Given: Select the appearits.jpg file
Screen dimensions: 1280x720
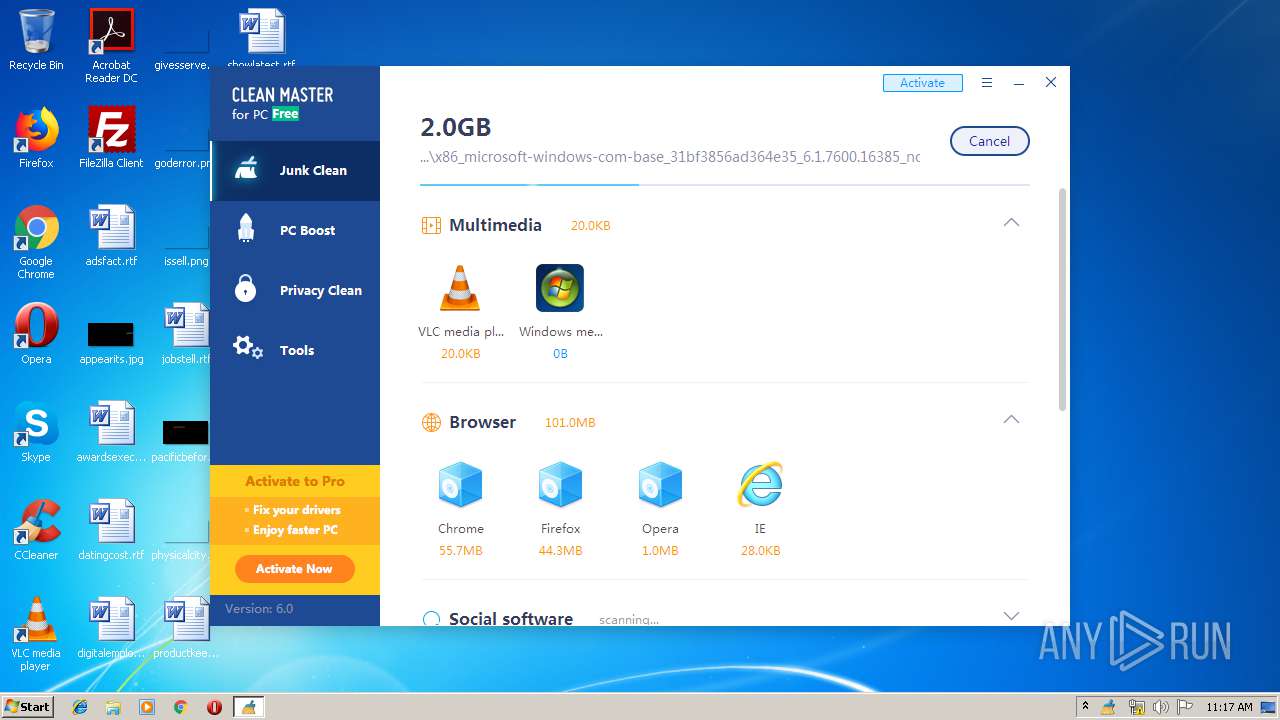Looking at the screenshot, I should (111, 343).
